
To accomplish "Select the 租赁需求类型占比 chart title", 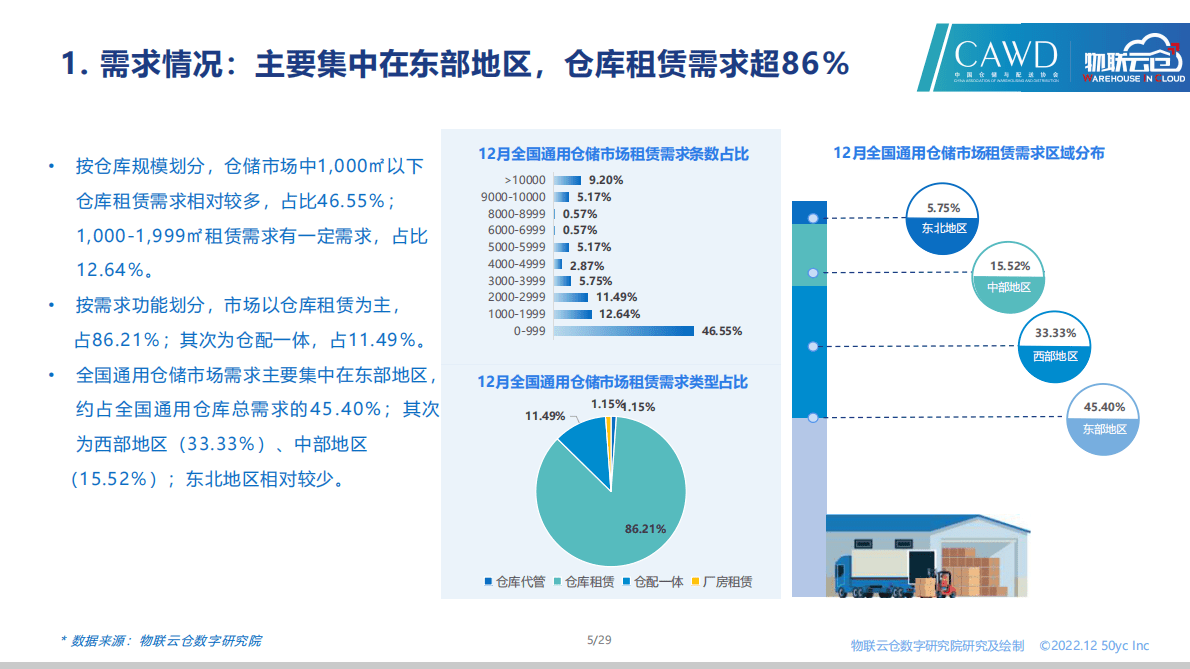I will pyautogui.click(x=614, y=382).
